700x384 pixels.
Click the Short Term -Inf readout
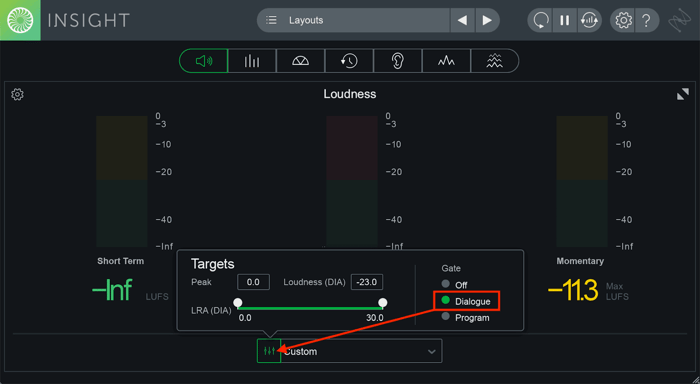click(x=112, y=290)
